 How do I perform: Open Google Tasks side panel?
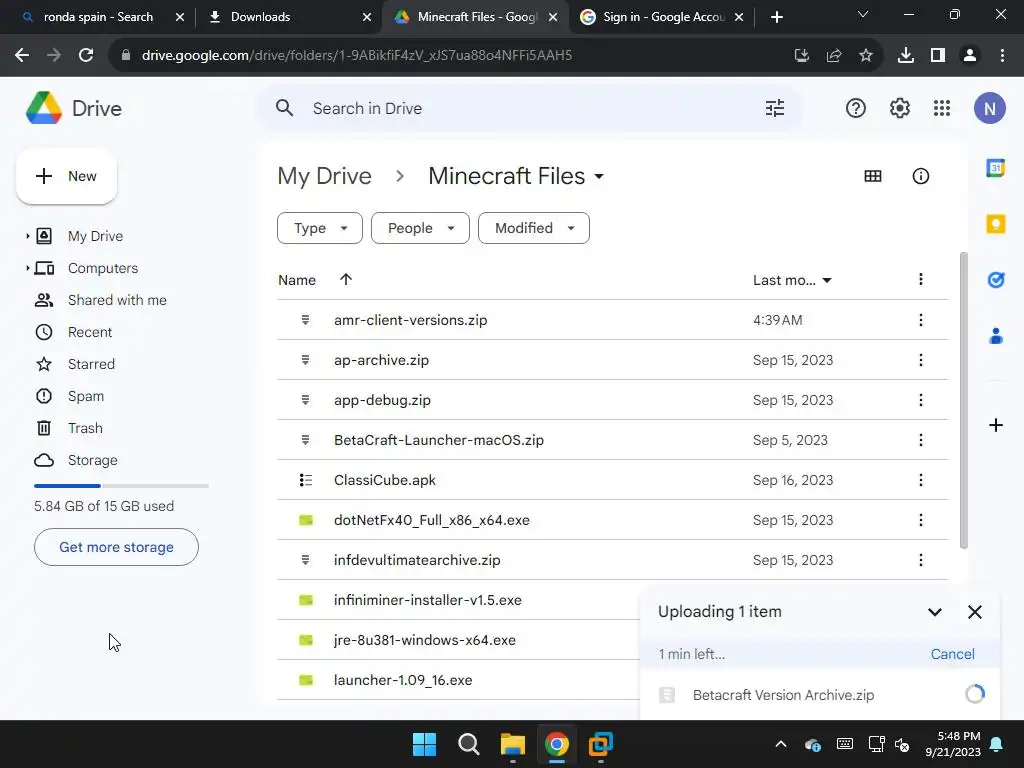(x=995, y=280)
